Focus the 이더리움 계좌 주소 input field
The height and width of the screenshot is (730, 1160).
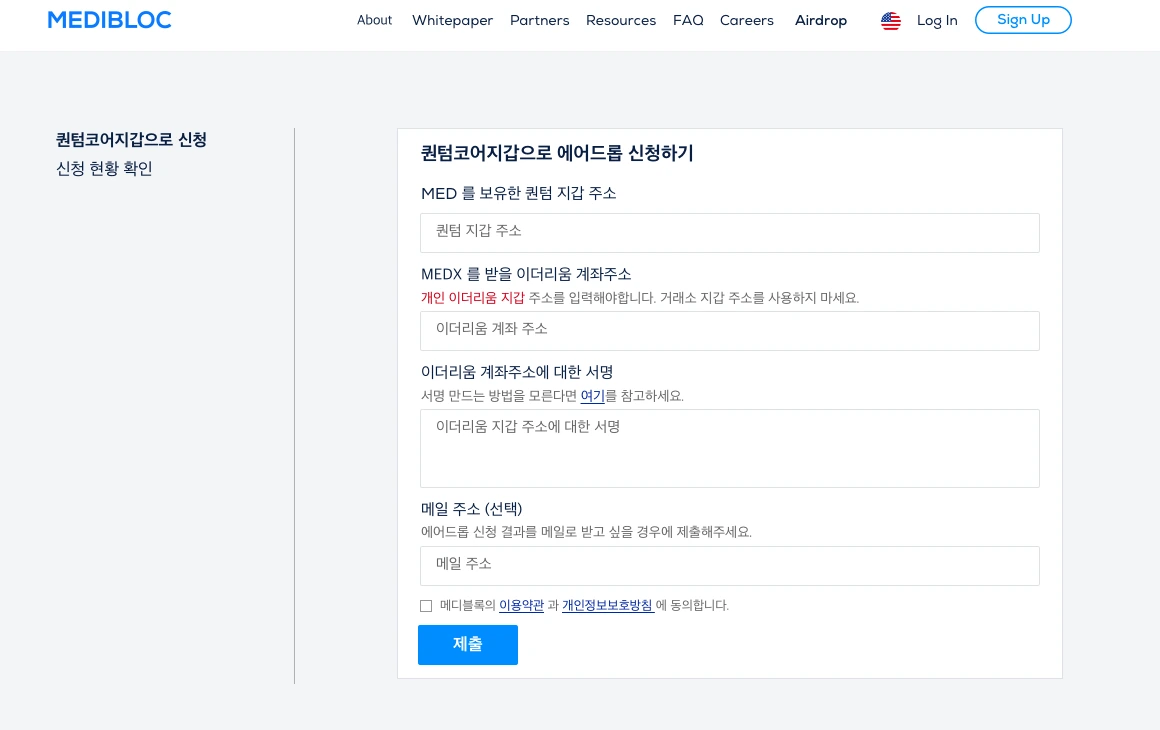click(x=729, y=331)
